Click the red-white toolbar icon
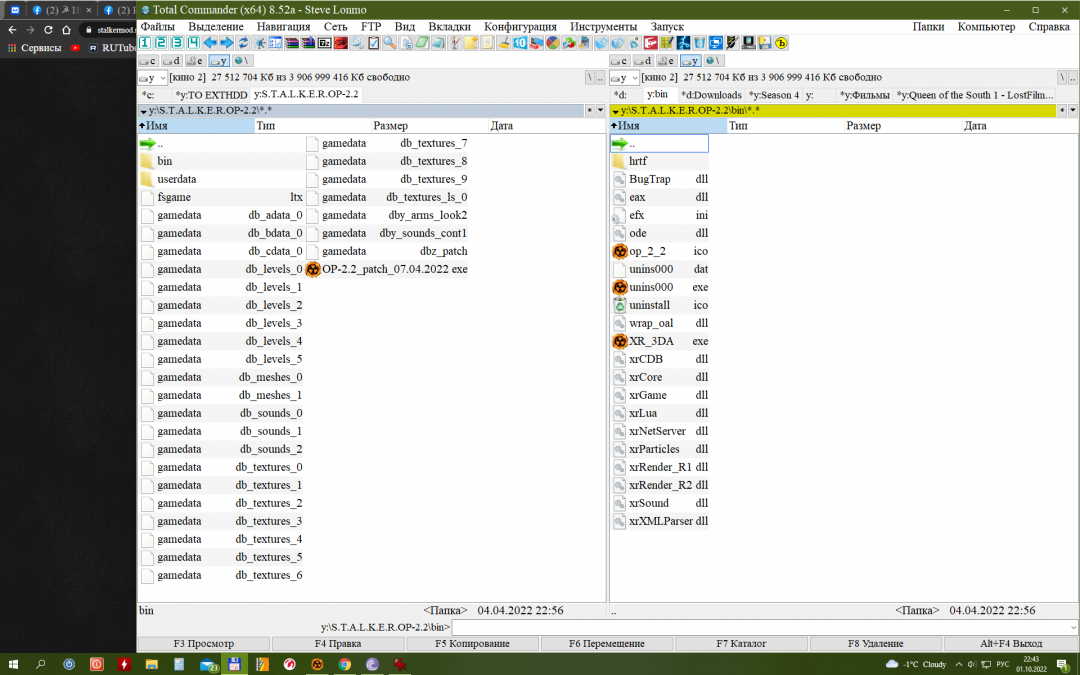The width and height of the screenshot is (1080, 675). 650,43
